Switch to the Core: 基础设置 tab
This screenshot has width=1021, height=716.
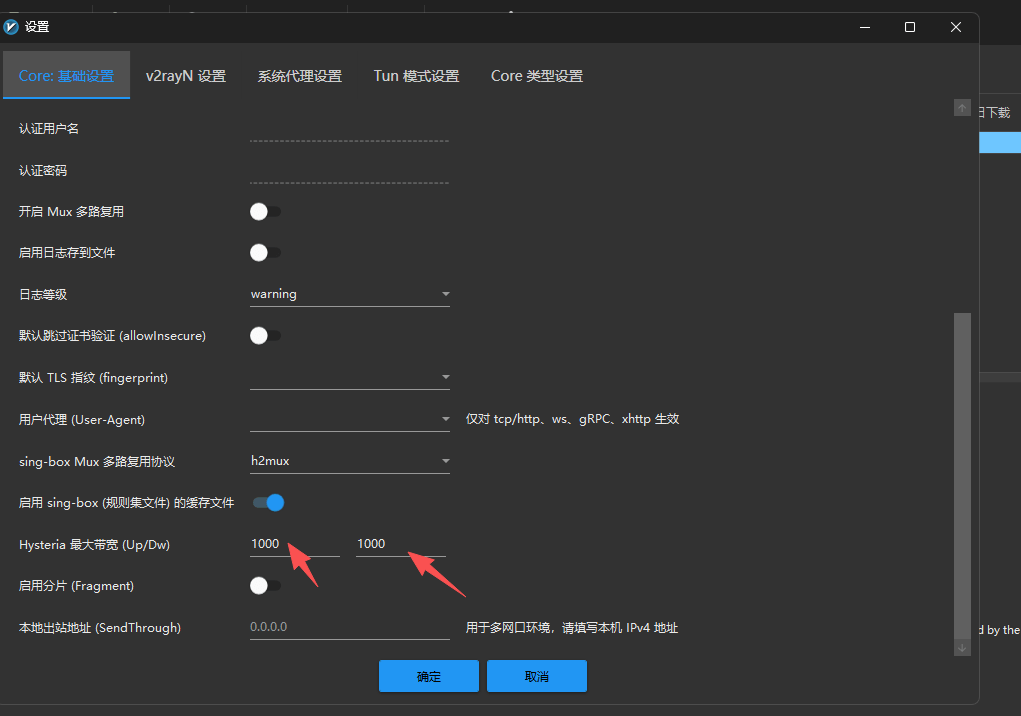click(x=66, y=76)
